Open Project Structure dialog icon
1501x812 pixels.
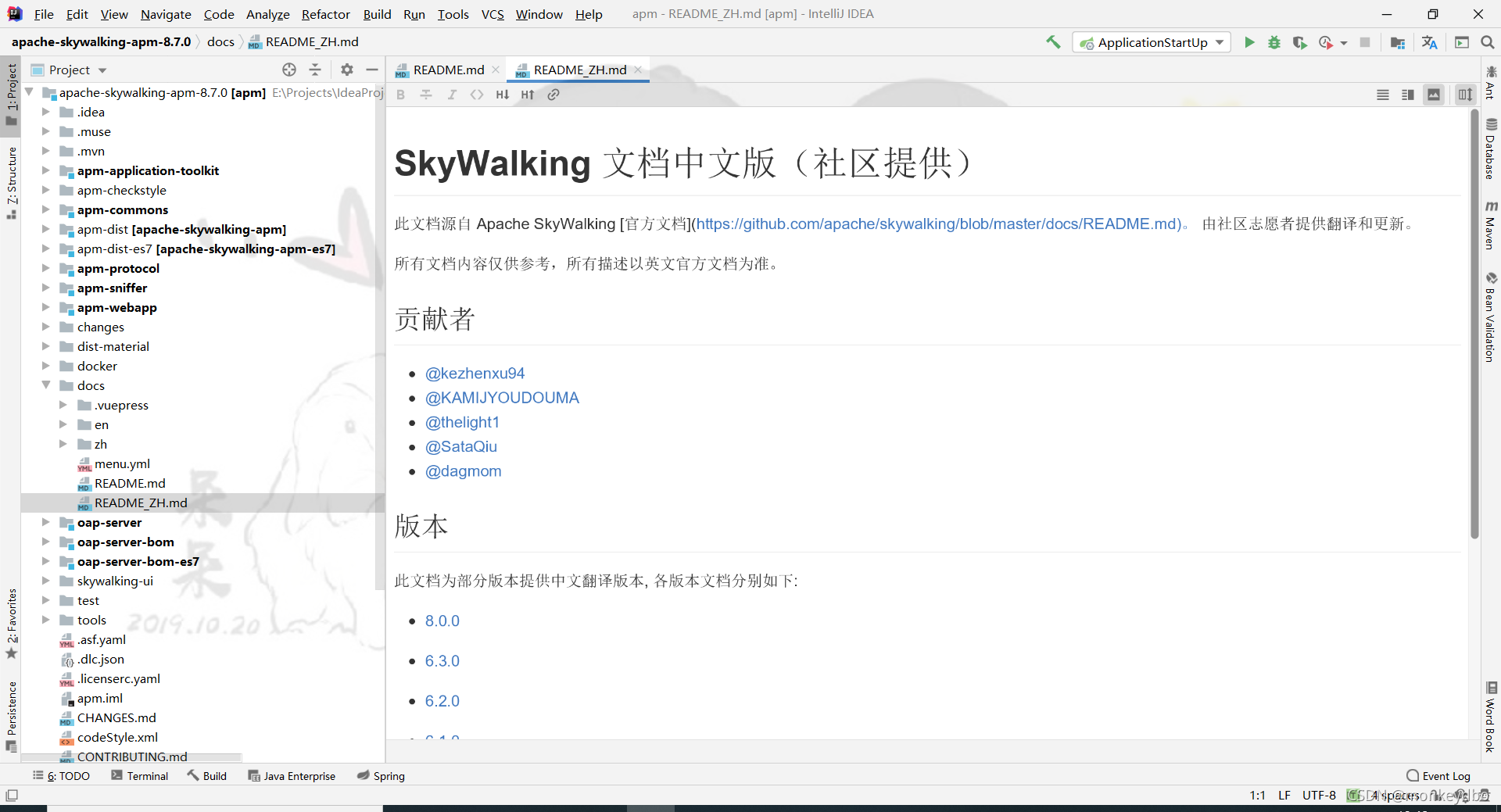coord(1398,42)
